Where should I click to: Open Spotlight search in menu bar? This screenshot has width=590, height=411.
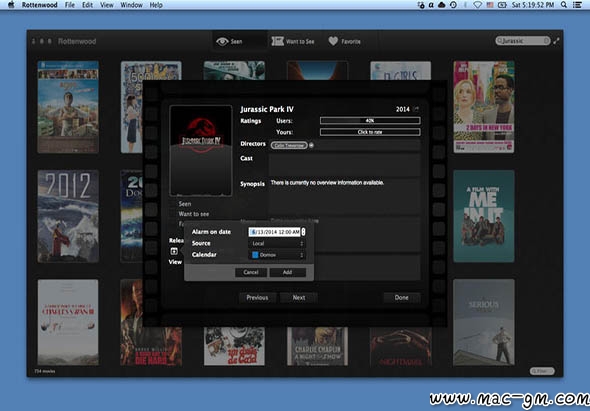tap(564, 5)
